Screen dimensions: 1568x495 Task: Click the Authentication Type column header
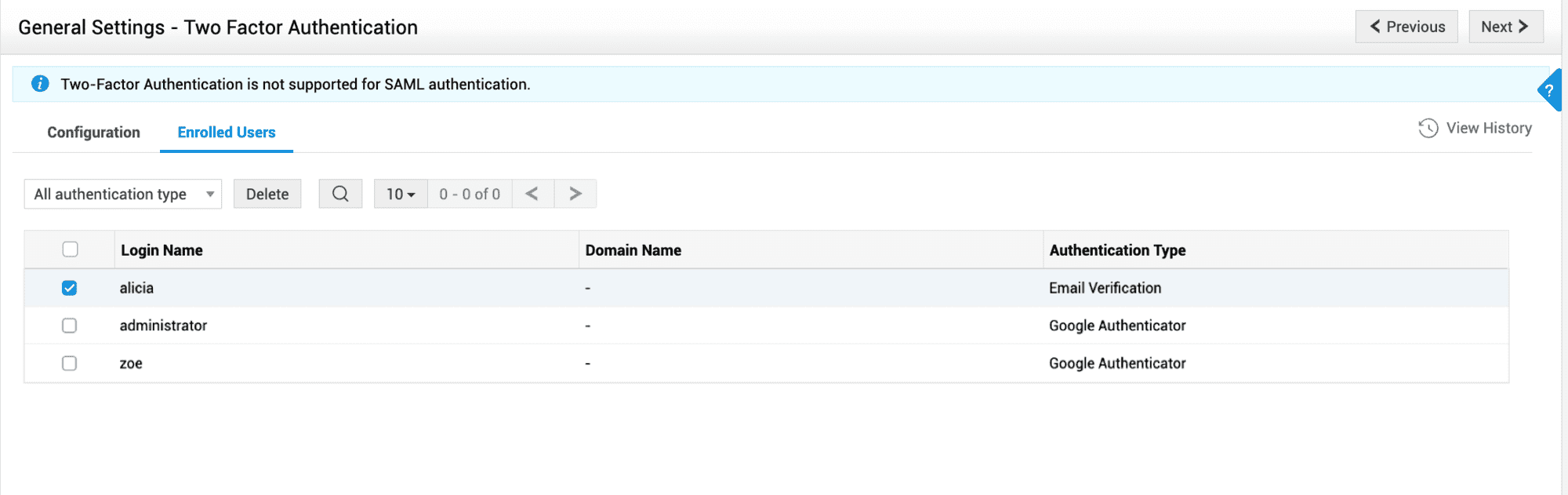1117,250
